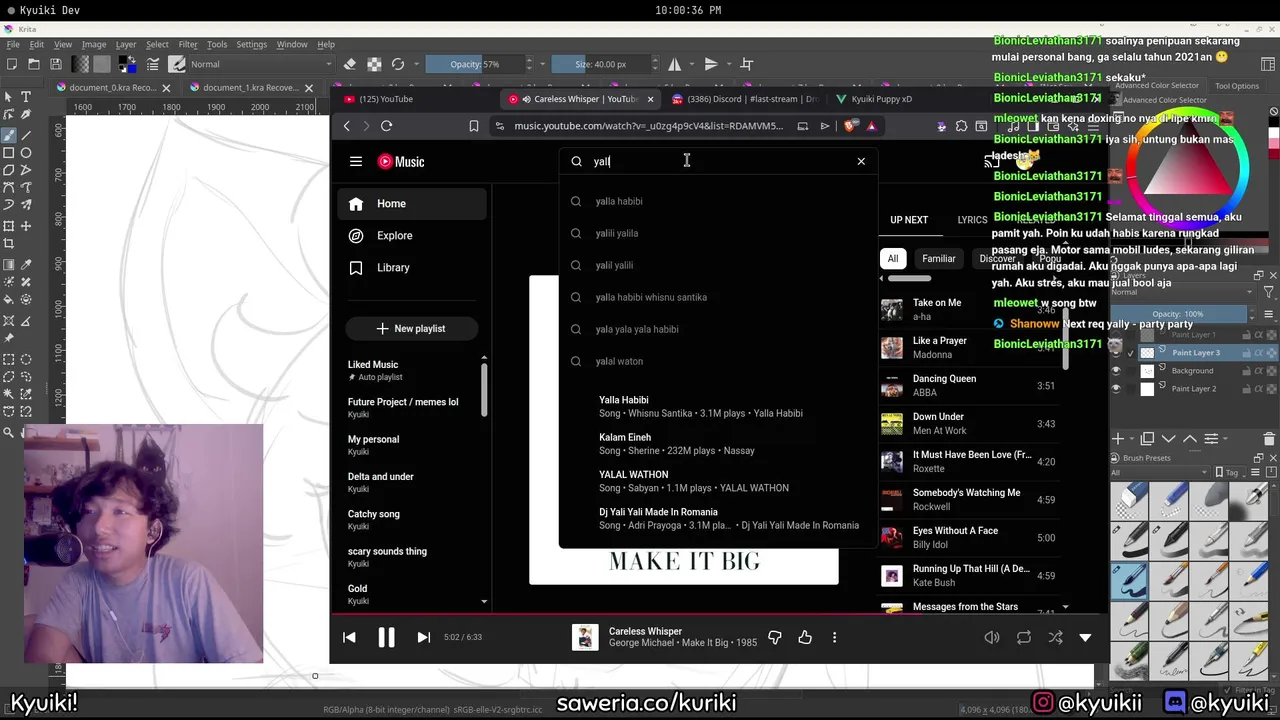Open the Filter menu in Krita
Viewport: 1280px width, 720px height.
point(188,44)
